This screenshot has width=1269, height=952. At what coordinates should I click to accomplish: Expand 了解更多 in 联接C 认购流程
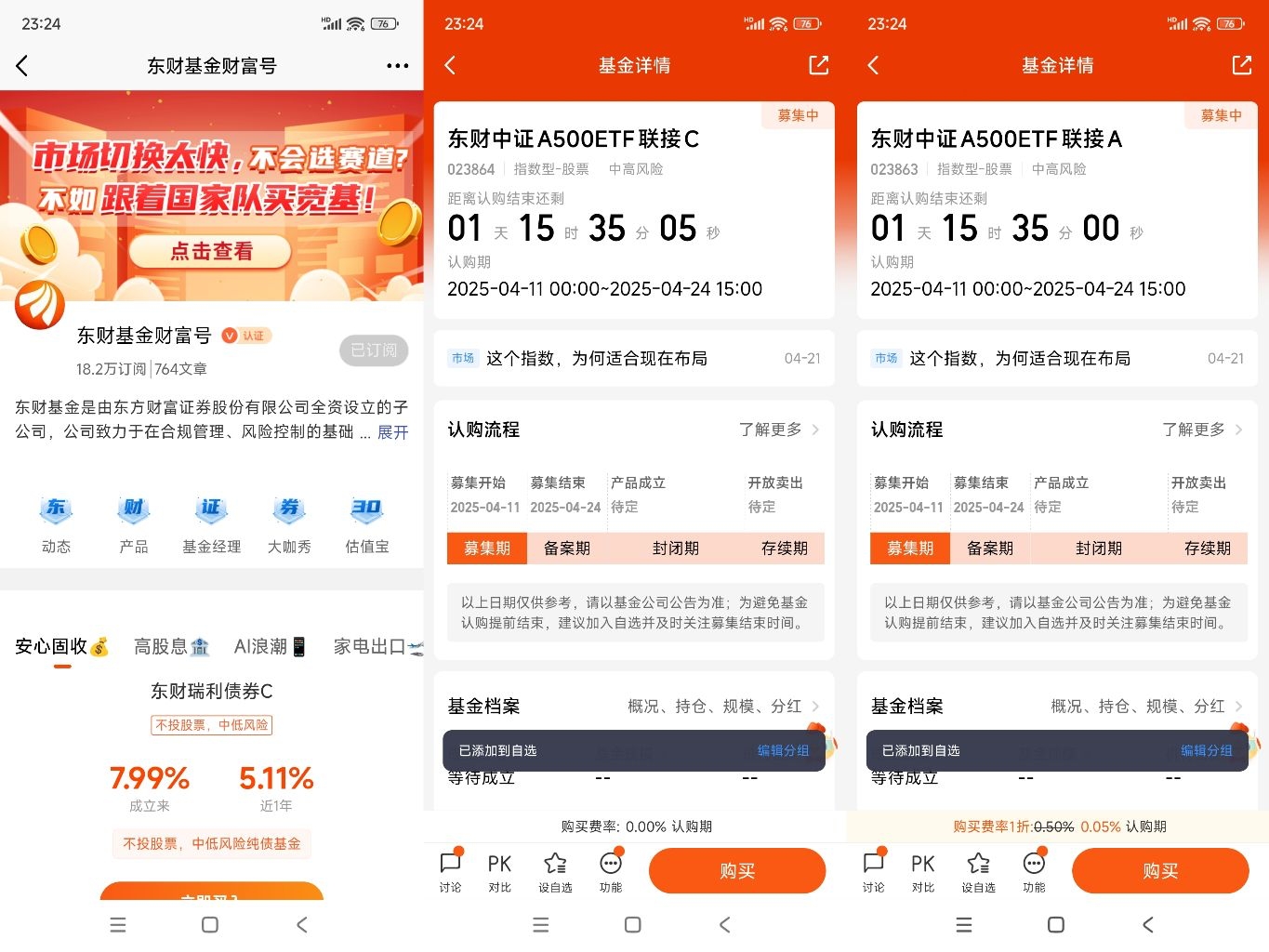click(x=779, y=430)
